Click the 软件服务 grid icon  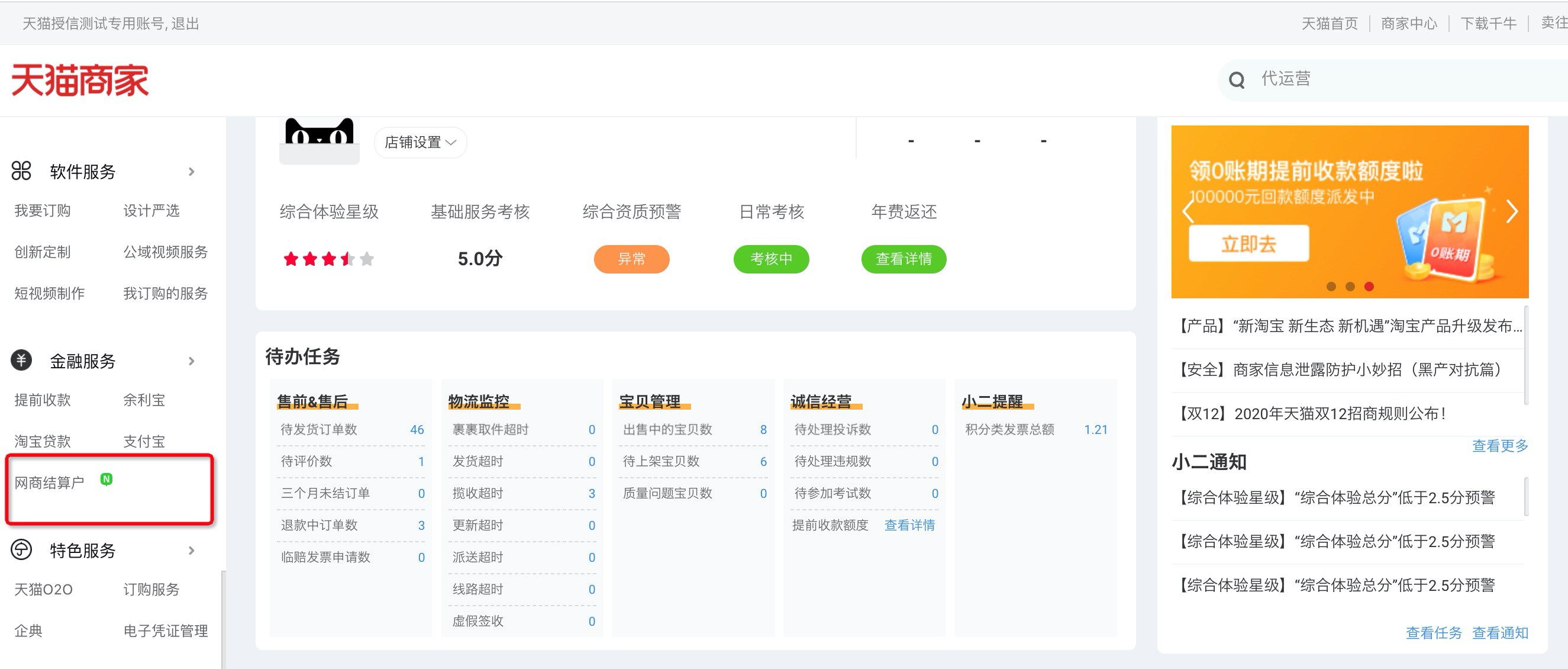[21, 171]
